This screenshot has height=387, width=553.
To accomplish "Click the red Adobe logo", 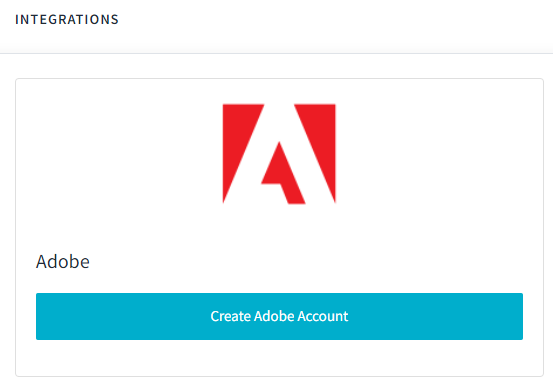I will 279,153.
